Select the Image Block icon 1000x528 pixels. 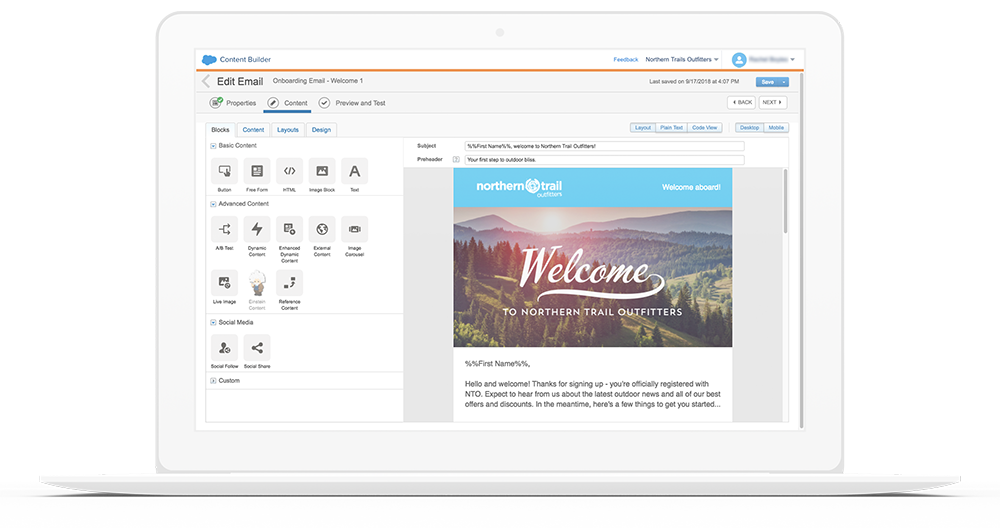pyautogui.click(x=322, y=171)
